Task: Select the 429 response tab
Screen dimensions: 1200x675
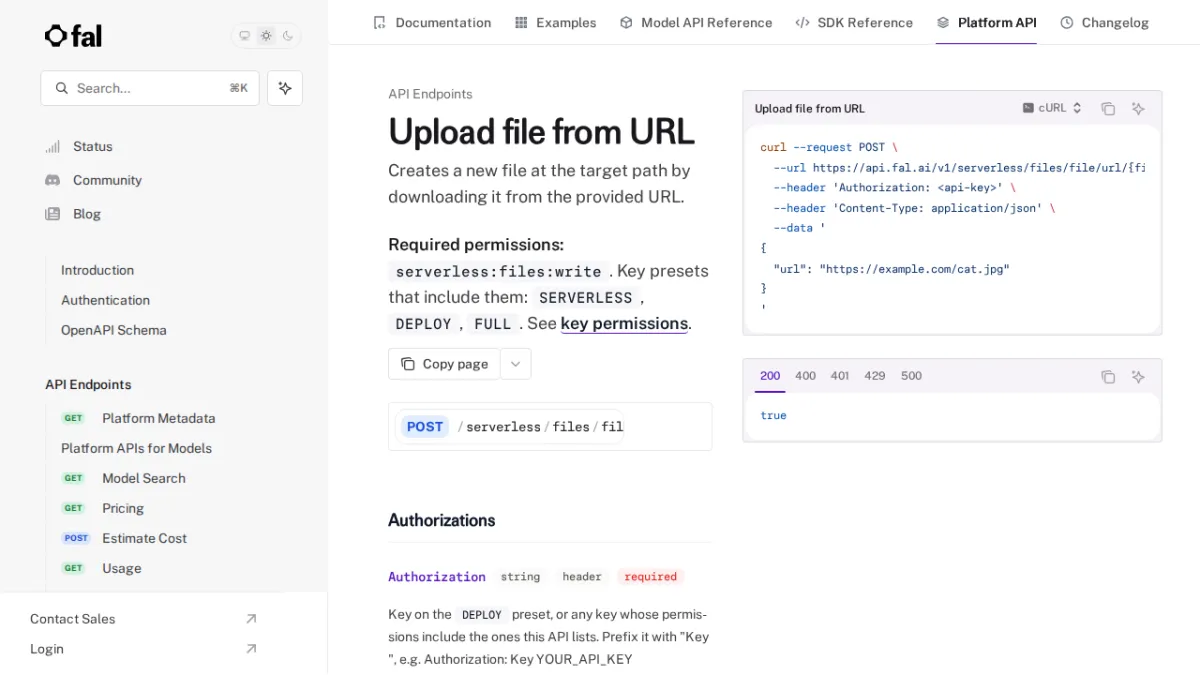Action: (x=875, y=376)
